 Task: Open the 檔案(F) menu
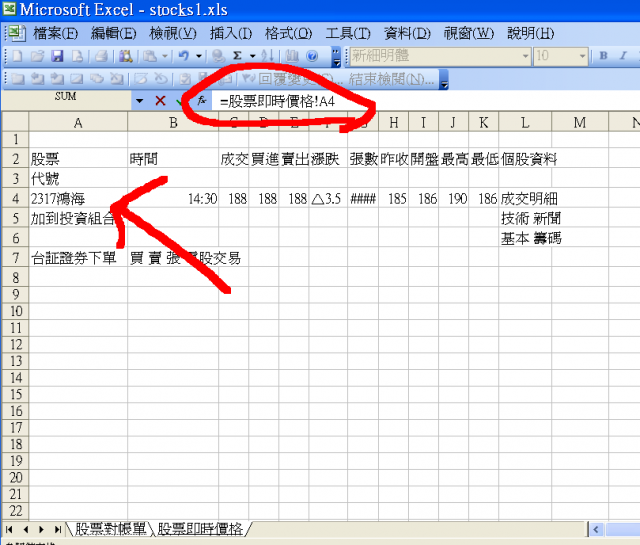pyautogui.click(x=56, y=33)
